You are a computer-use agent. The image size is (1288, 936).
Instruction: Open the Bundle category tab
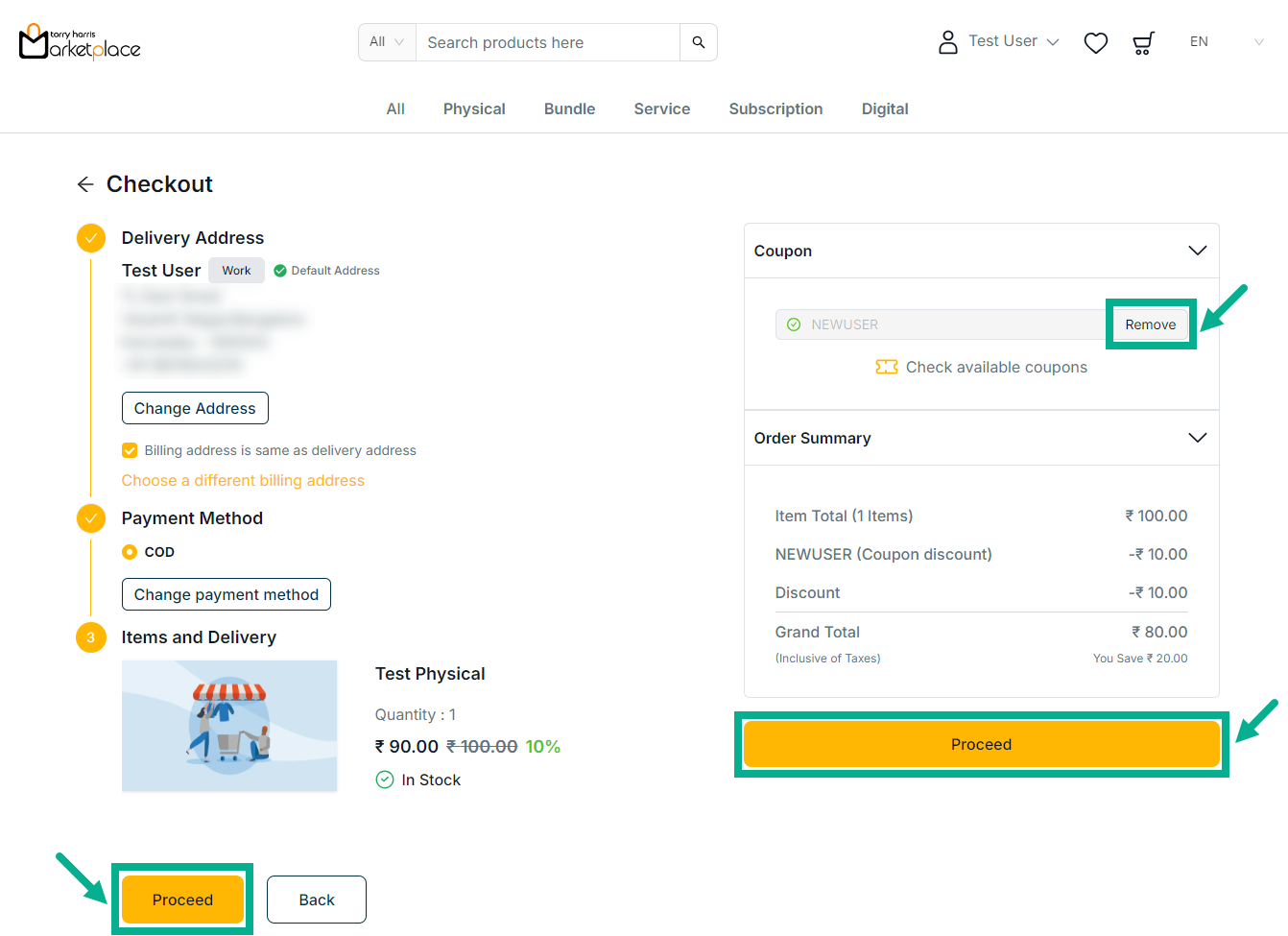tap(569, 109)
